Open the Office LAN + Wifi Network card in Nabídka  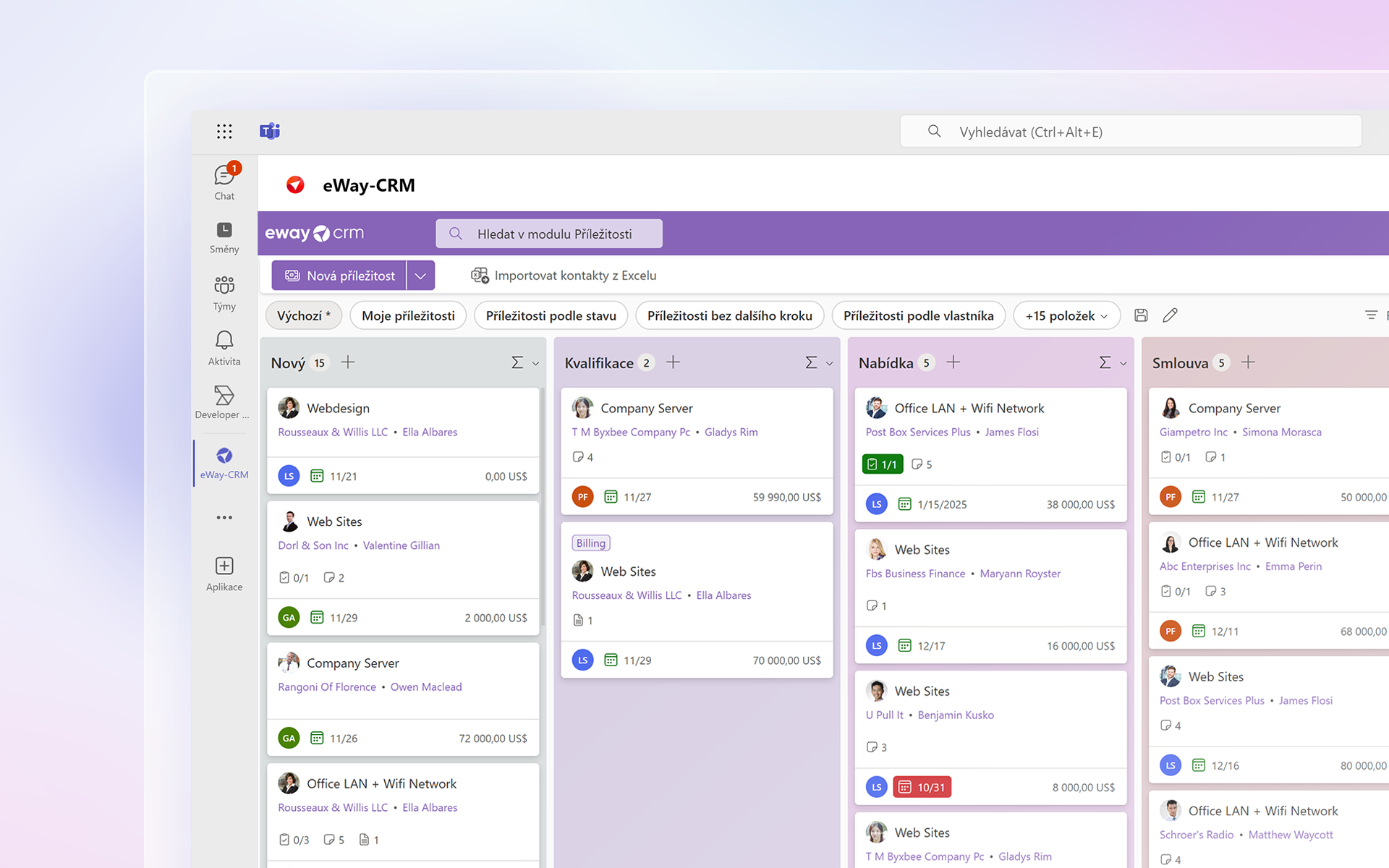(x=969, y=408)
